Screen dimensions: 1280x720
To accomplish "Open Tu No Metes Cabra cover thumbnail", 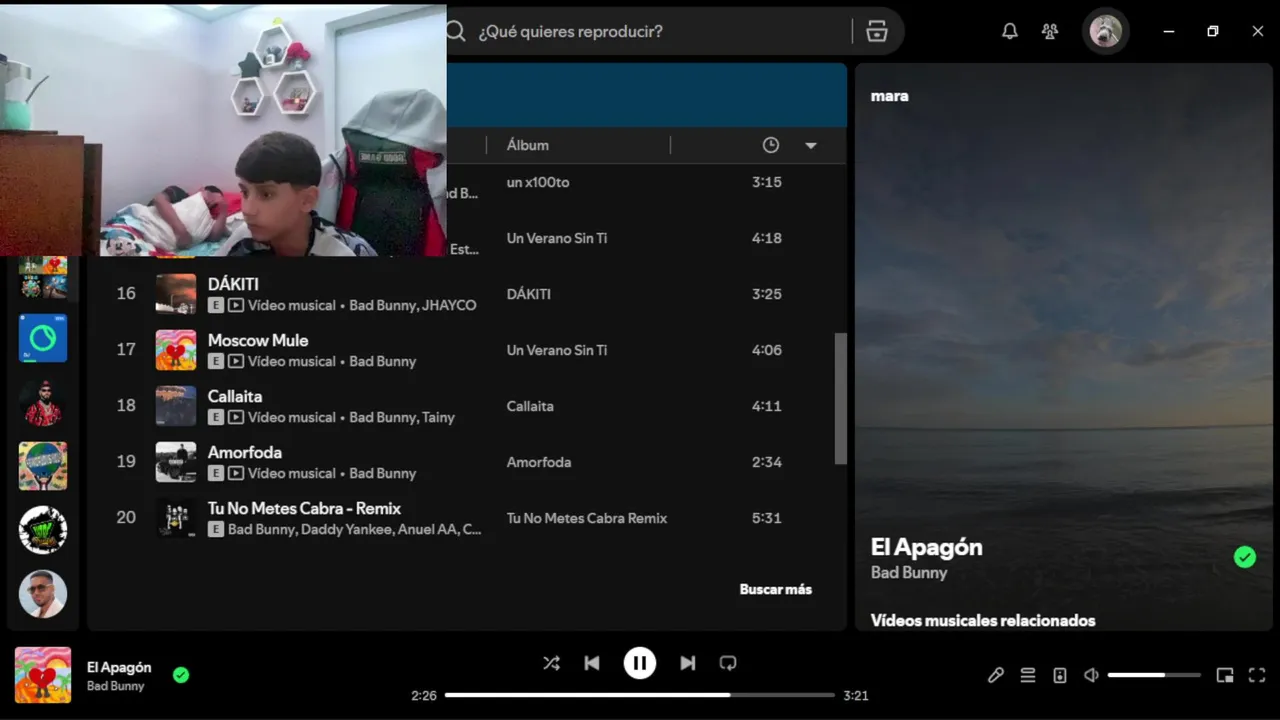I will pyautogui.click(x=176, y=518).
